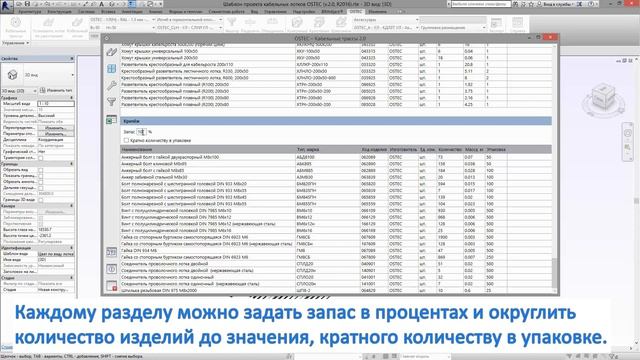Click Изменить button for Переопределения видимости
This screenshot has height=360, width=640.
(x=56, y=128)
